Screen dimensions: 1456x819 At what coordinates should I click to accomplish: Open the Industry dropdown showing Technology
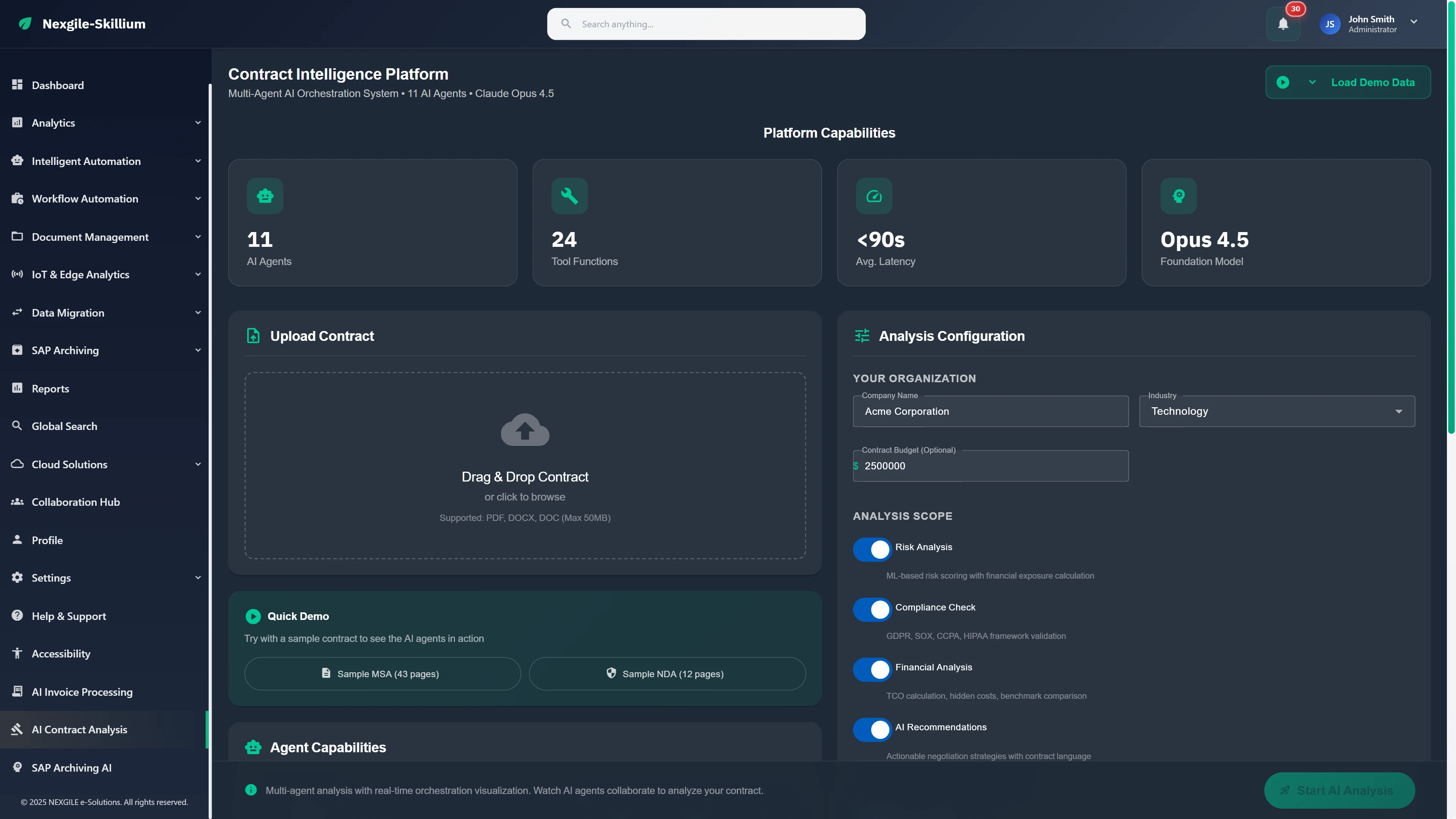[x=1276, y=411]
